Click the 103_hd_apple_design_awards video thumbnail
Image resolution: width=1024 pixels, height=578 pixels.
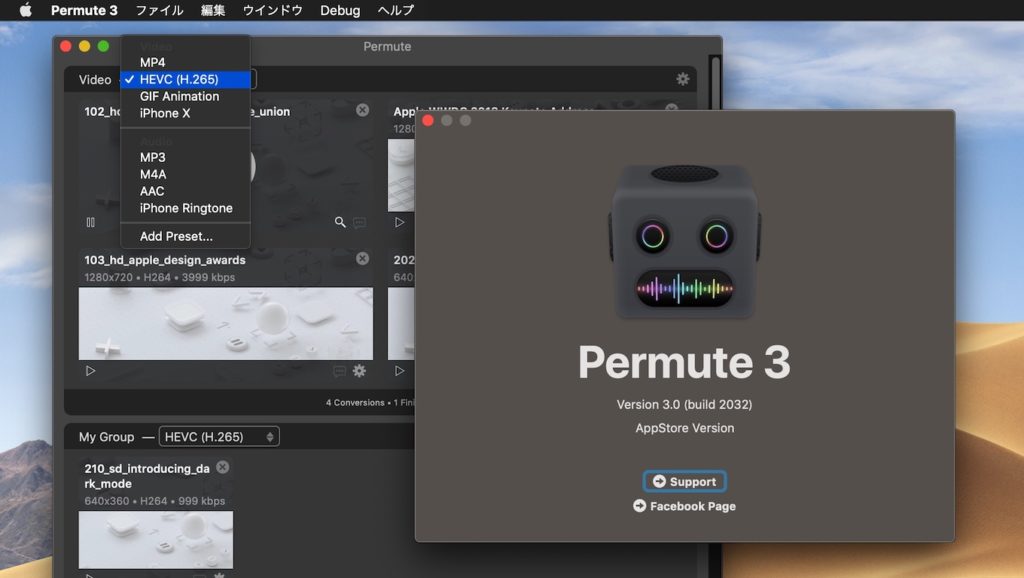tap(225, 322)
